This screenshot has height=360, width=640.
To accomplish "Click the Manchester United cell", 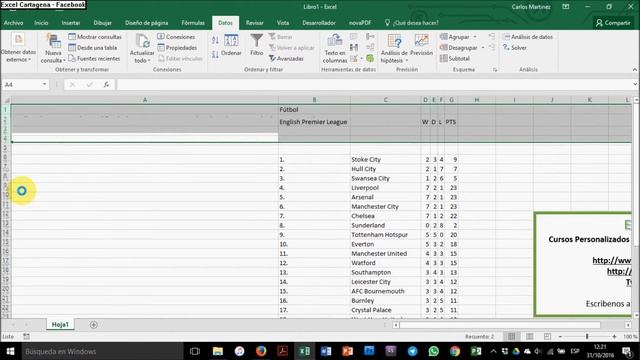I will click(385, 253).
